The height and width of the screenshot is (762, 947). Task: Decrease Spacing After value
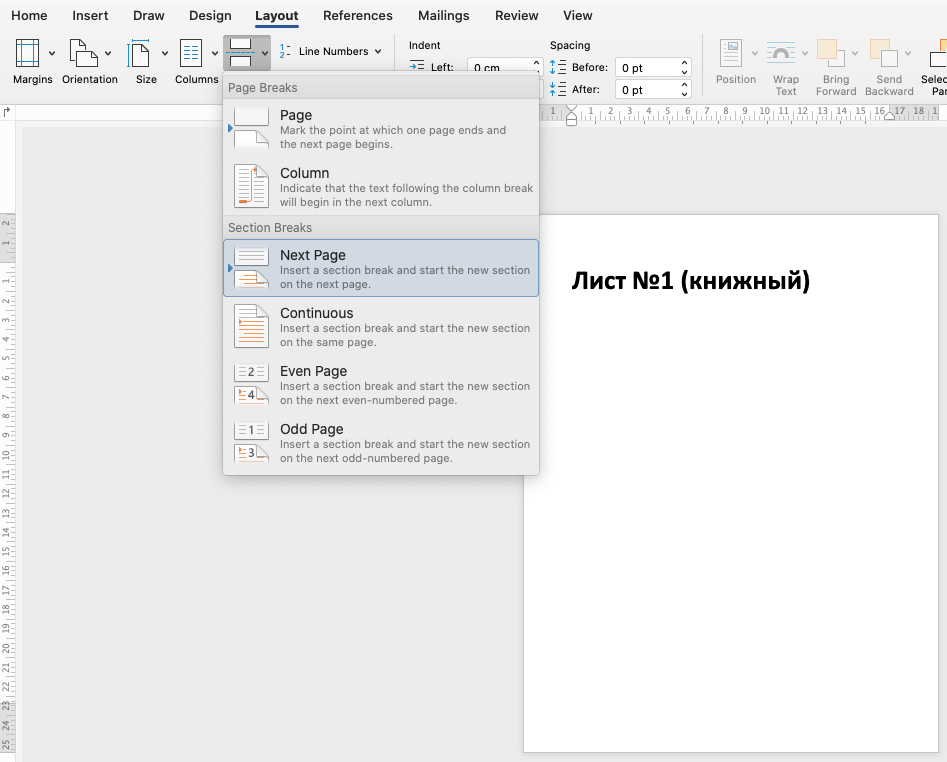pos(684,94)
